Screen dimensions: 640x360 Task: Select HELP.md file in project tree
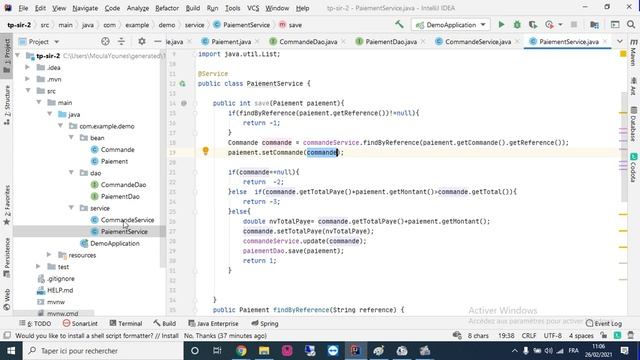(x=60, y=290)
